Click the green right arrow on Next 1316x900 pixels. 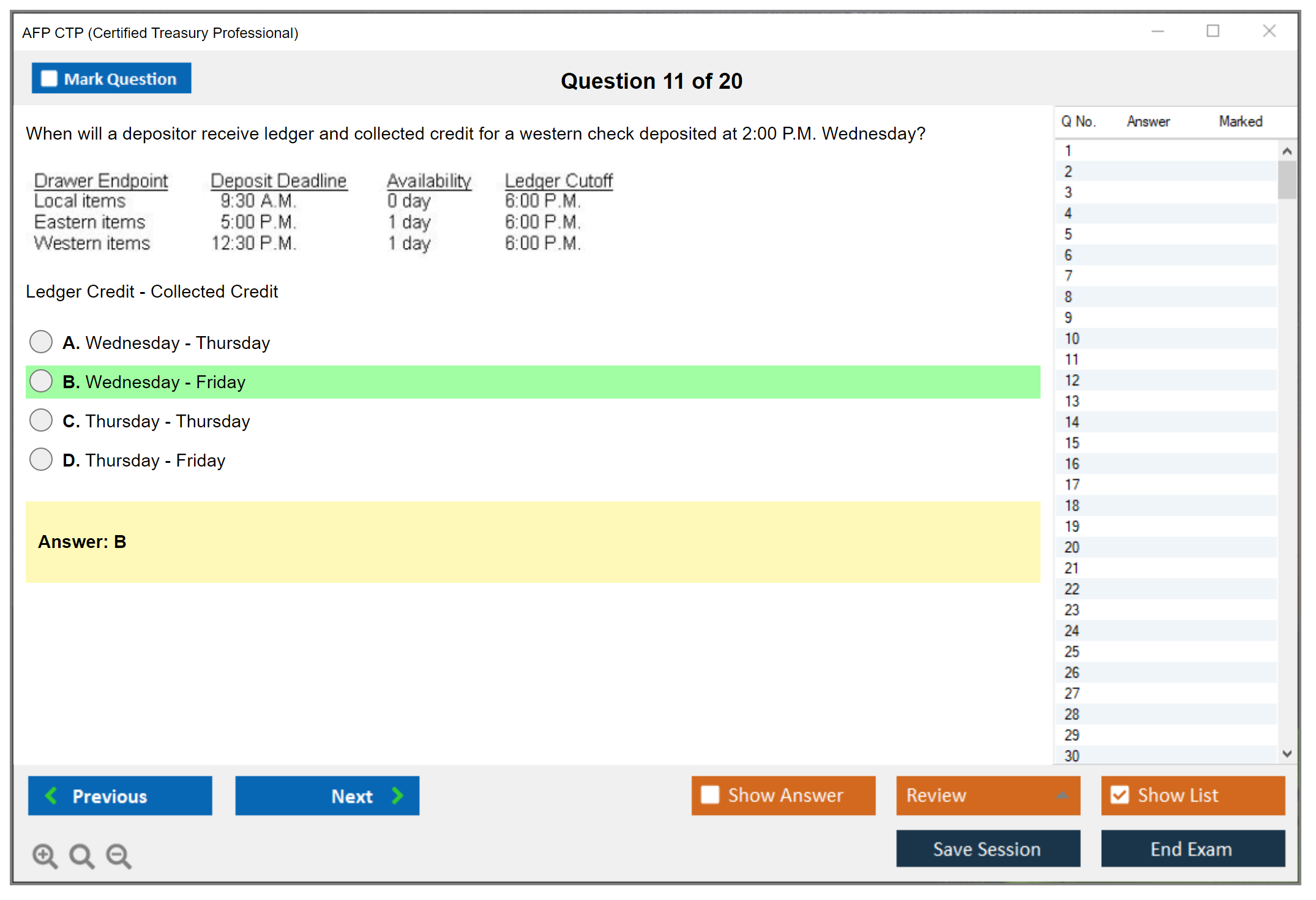coord(397,795)
